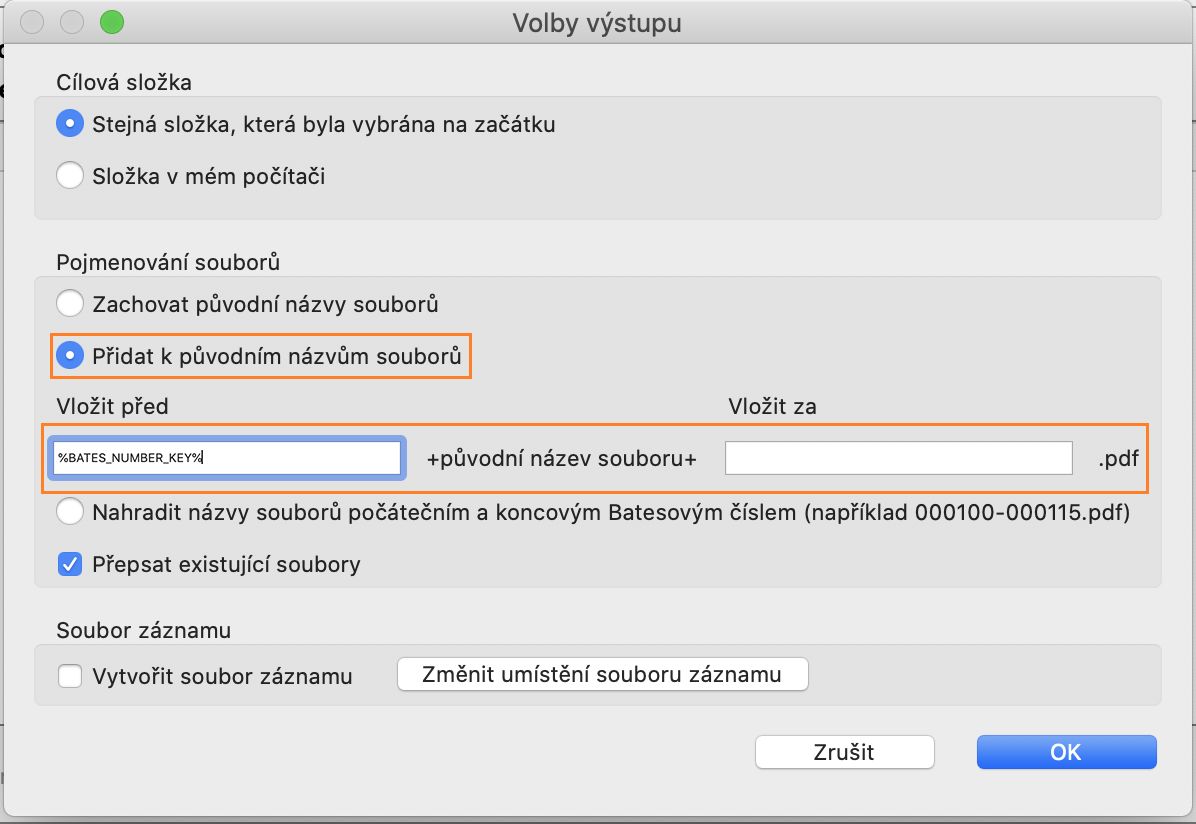Click the ".pdf" extension label
This screenshot has height=824, width=1196.
tap(1118, 459)
